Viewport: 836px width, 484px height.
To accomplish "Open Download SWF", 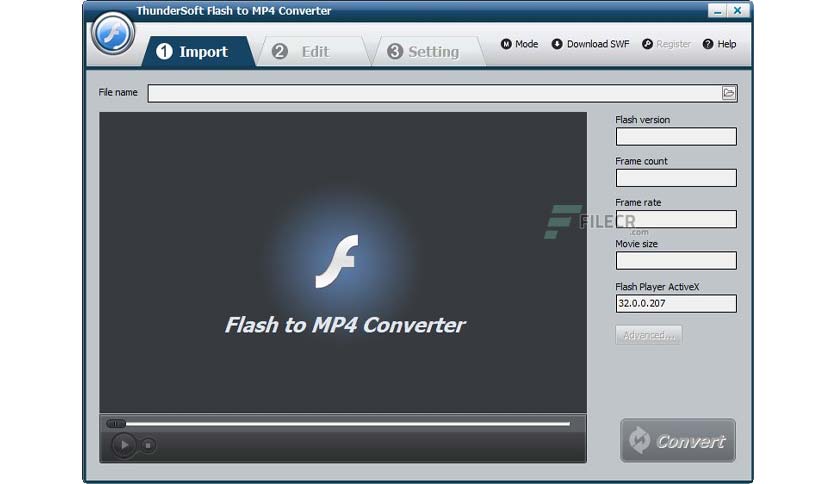I will coord(590,44).
